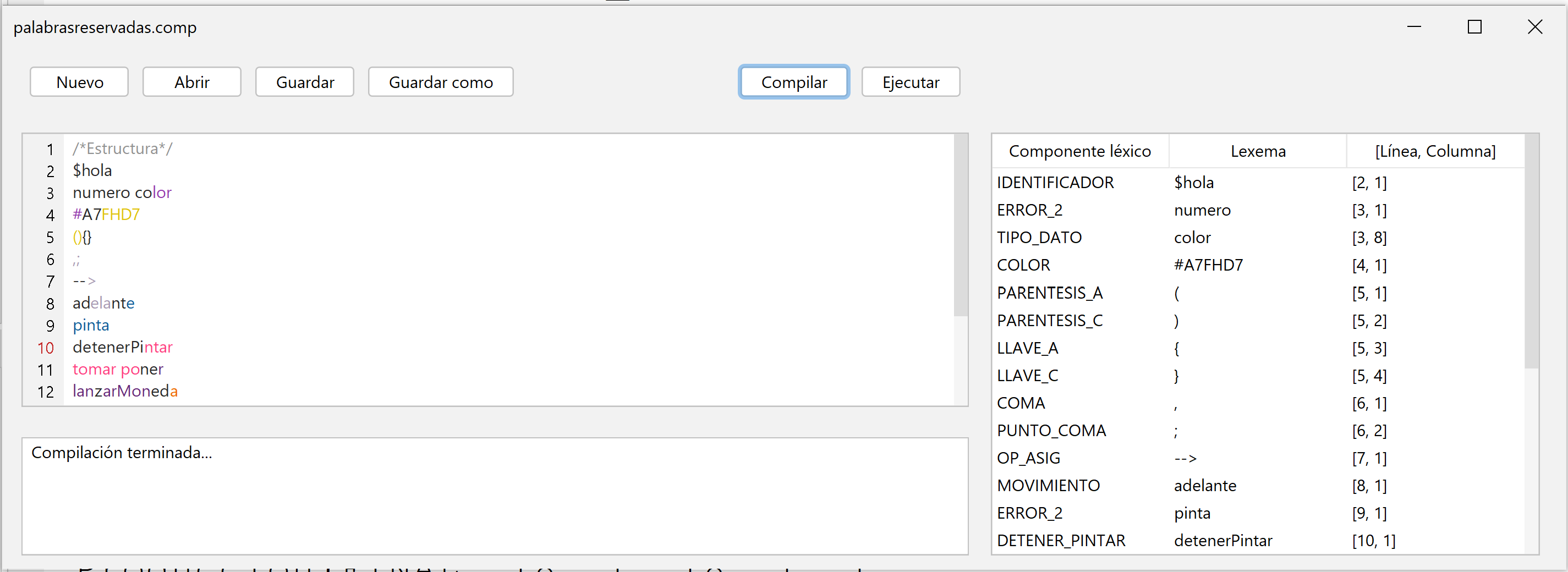Viewport: 1568px width, 572px height.
Task: Run the program with Ejecutar
Action: (x=911, y=82)
